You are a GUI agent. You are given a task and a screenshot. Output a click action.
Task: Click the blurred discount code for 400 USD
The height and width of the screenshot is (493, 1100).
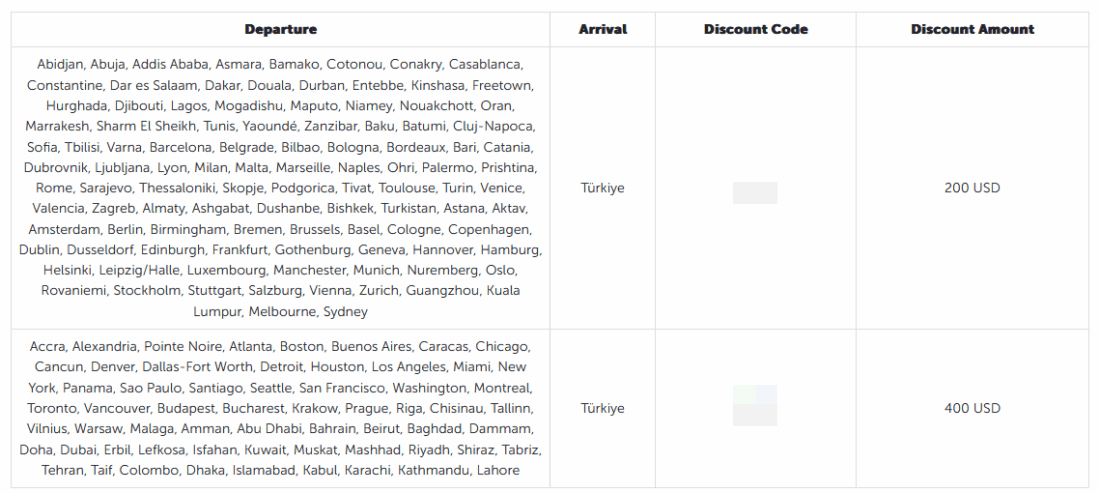(x=755, y=408)
